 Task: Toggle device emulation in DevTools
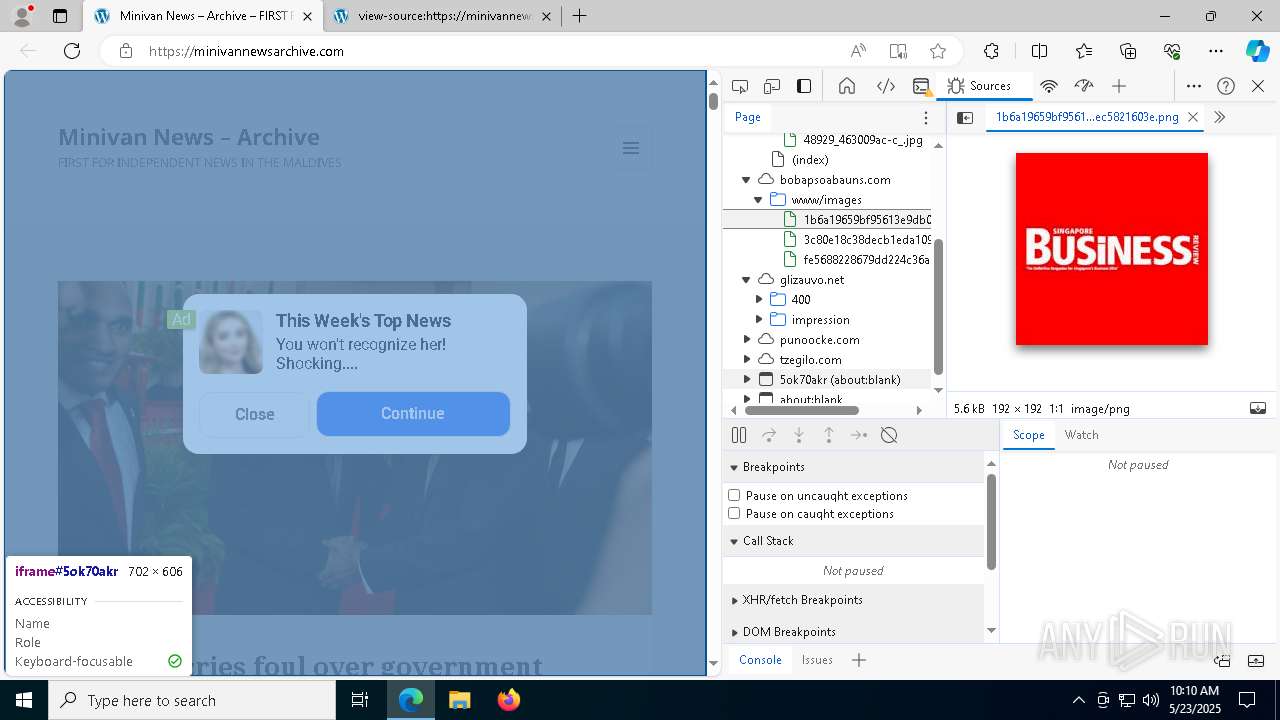click(x=772, y=86)
